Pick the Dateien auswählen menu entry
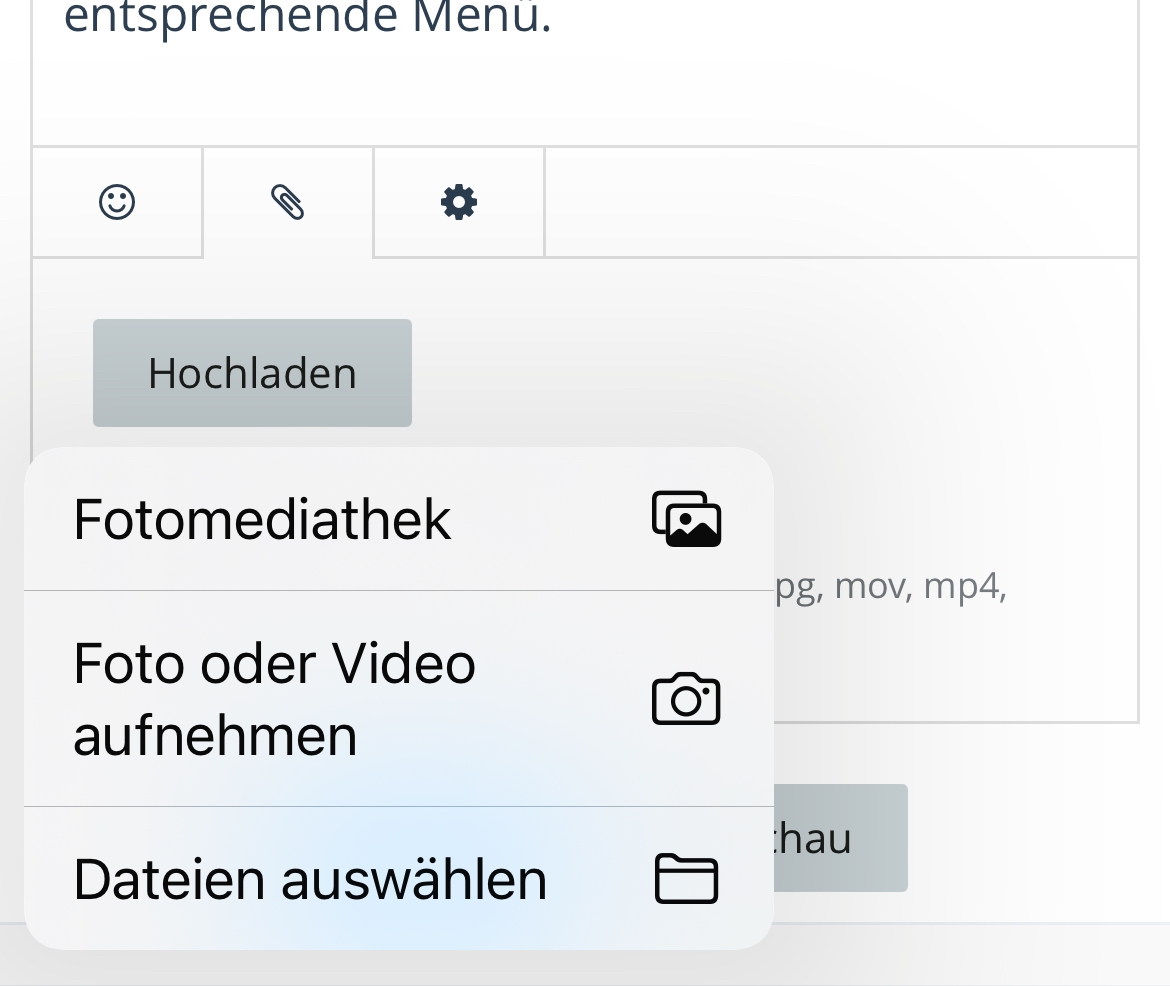 [310, 879]
